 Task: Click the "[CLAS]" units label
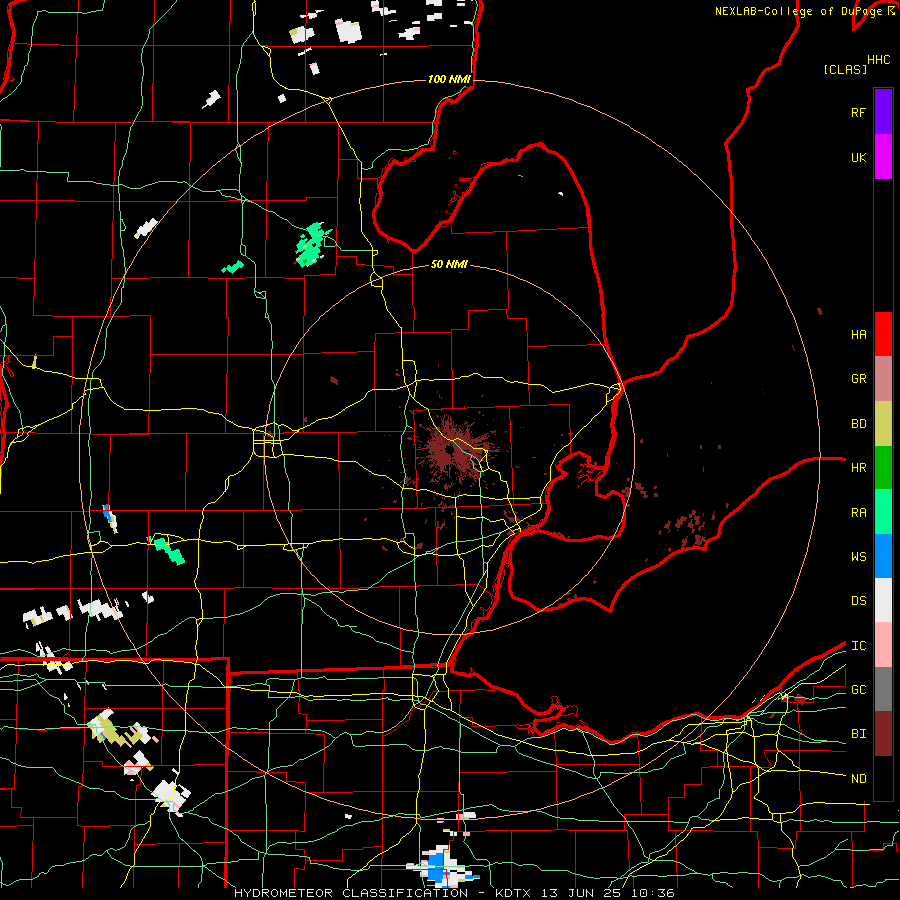pos(845,69)
